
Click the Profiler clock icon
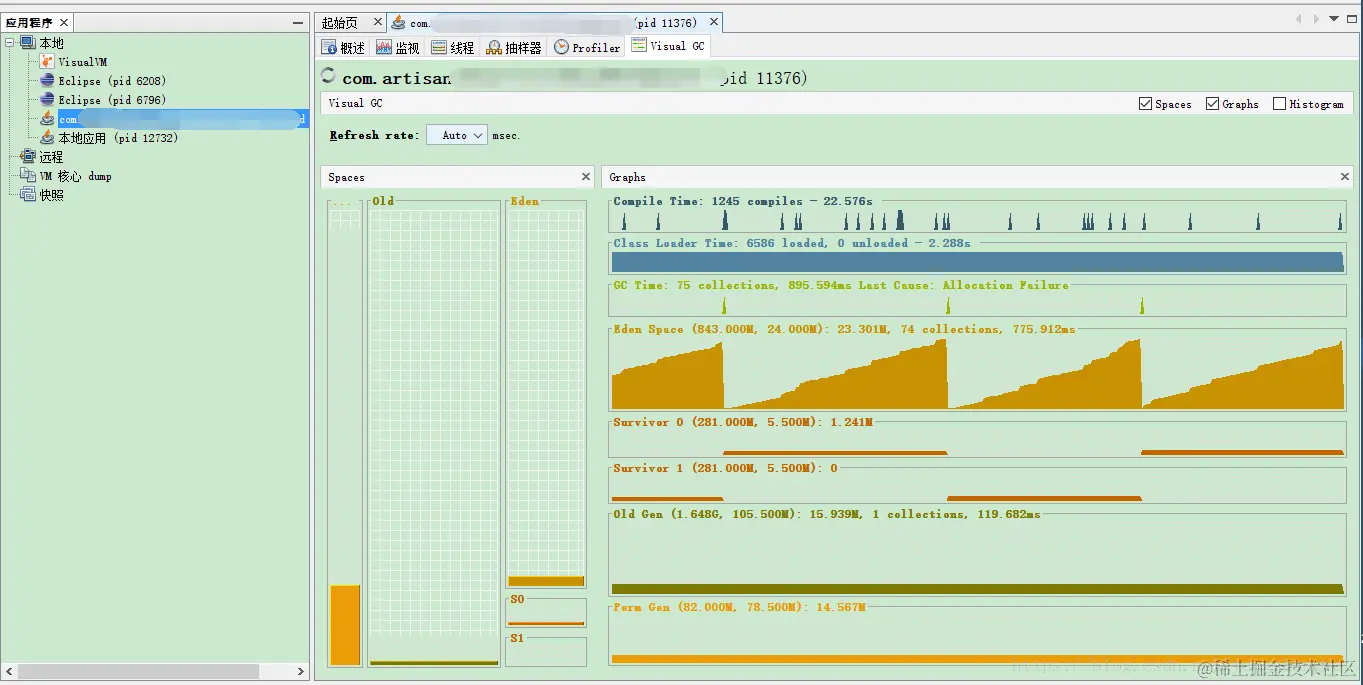[x=561, y=47]
